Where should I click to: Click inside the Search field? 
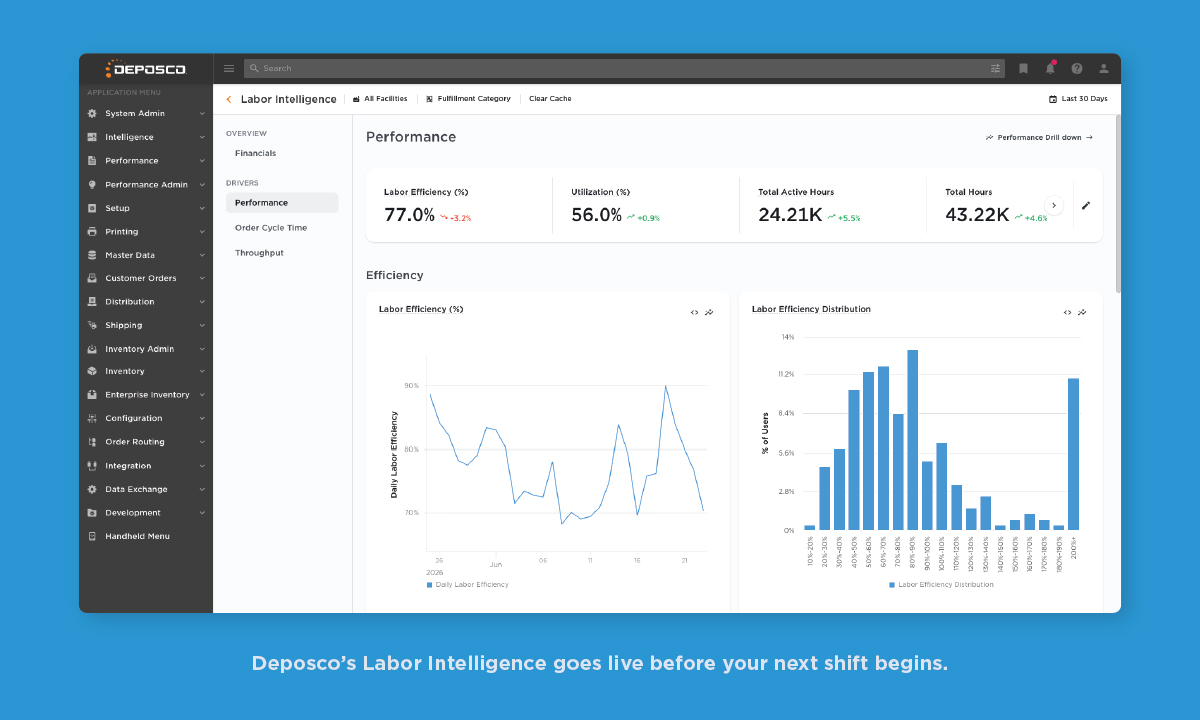[624, 69]
